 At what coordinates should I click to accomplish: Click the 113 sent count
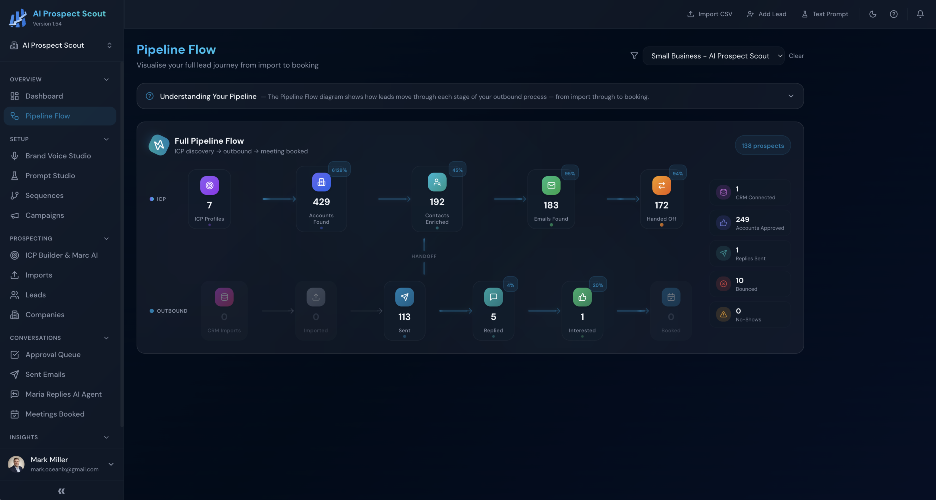[405, 317]
